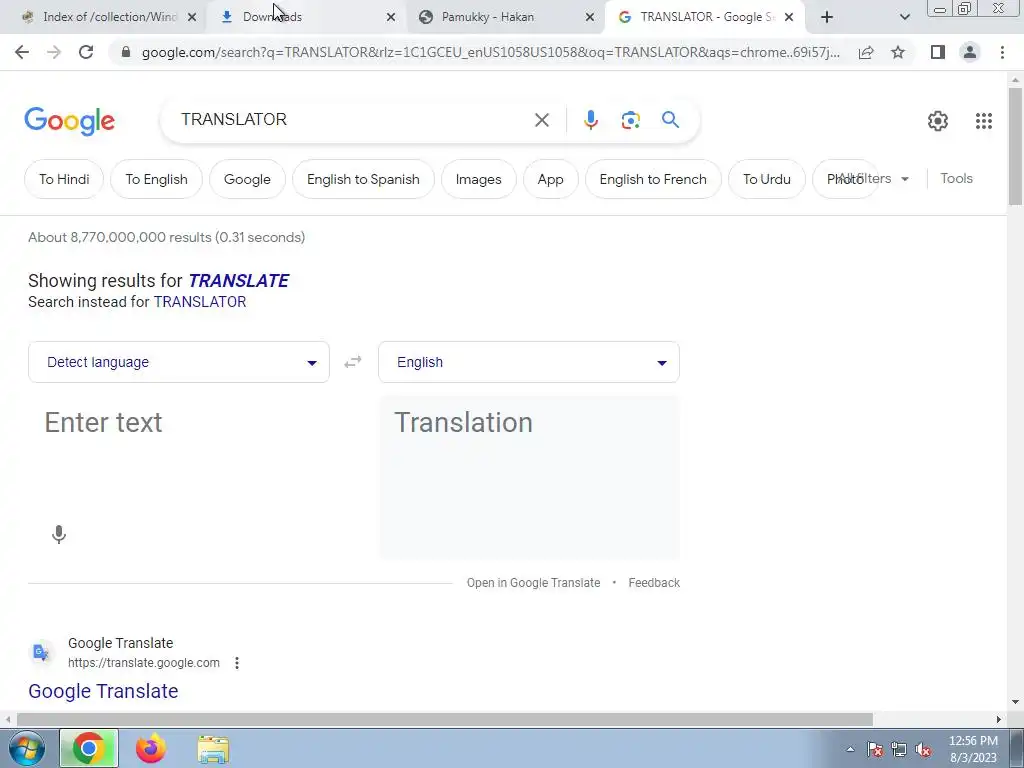This screenshot has width=1024, height=768.
Task: Click the Feedback link
Action: (654, 583)
